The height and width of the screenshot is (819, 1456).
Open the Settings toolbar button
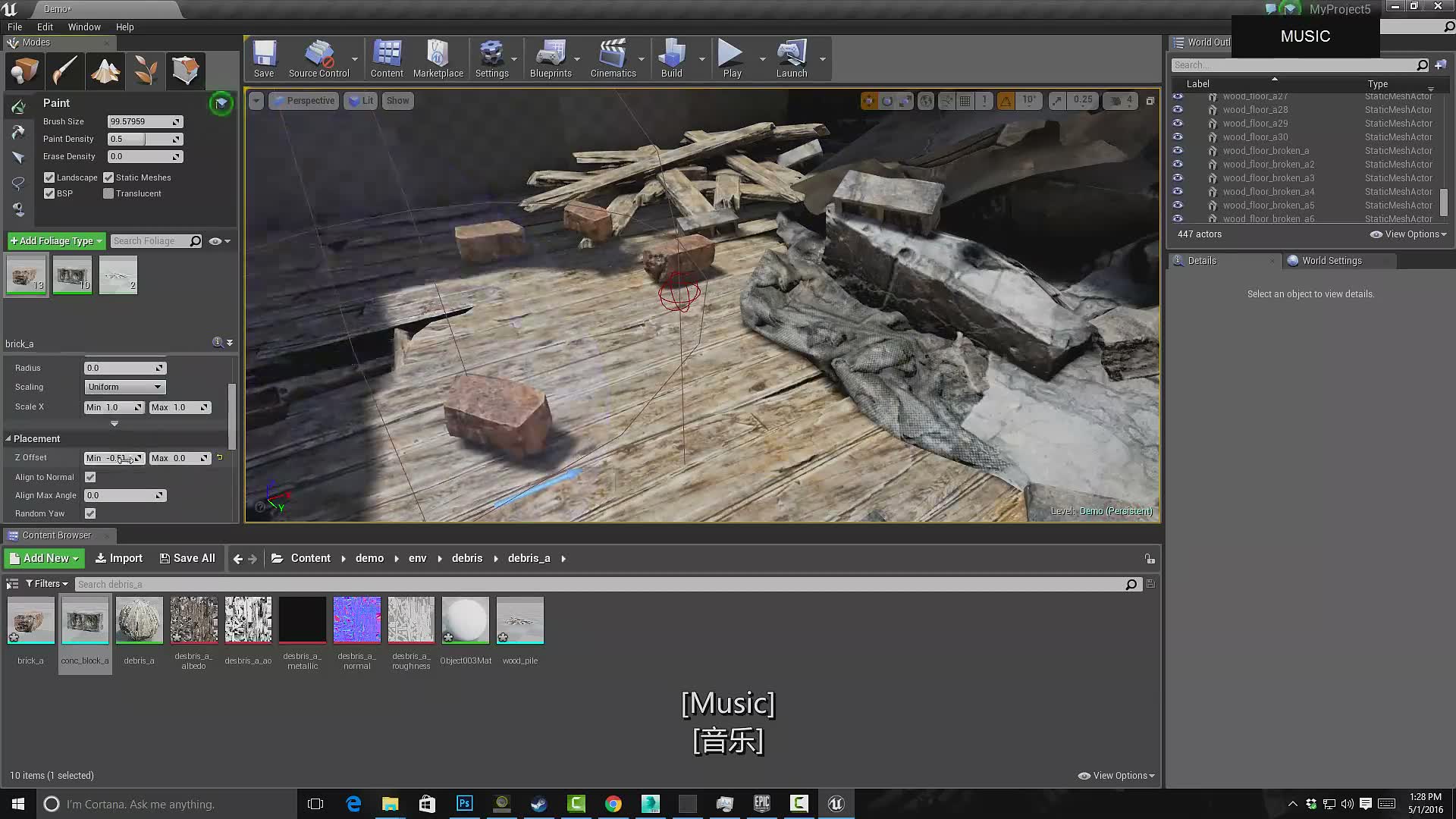point(492,59)
